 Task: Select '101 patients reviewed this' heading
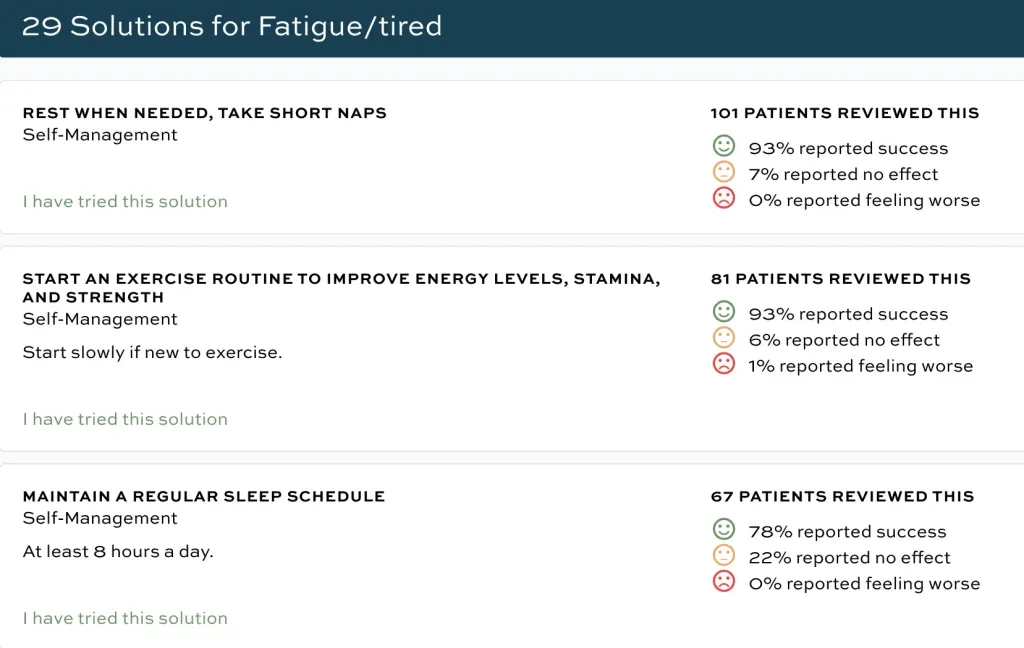(844, 113)
